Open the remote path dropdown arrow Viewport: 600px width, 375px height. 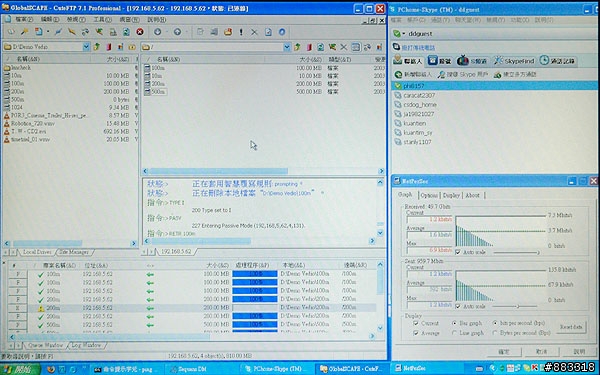[x=287, y=47]
